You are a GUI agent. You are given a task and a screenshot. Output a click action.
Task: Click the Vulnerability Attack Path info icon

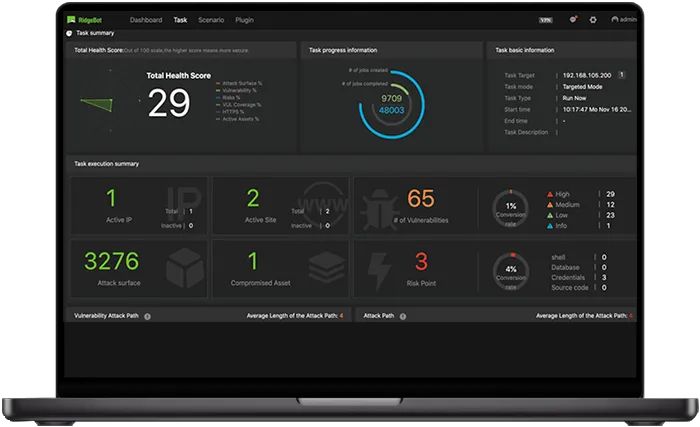tap(147, 316)
